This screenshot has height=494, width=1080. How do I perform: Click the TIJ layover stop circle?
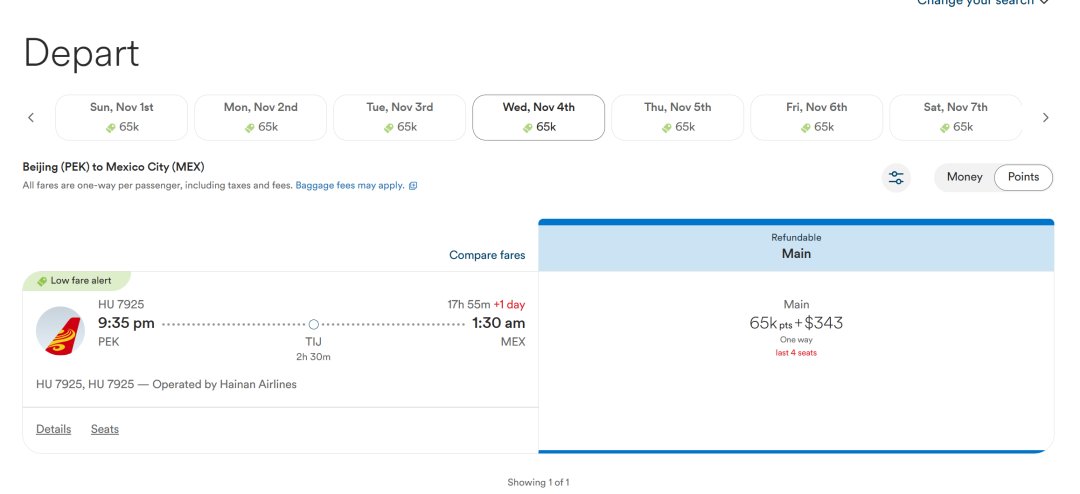pyautogui.click(x=313, y=324)
